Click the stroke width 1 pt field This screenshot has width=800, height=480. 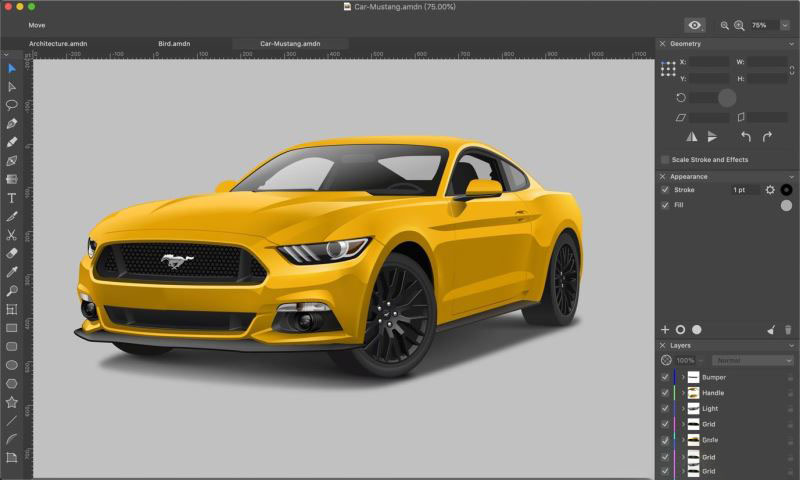pos(745,190)
